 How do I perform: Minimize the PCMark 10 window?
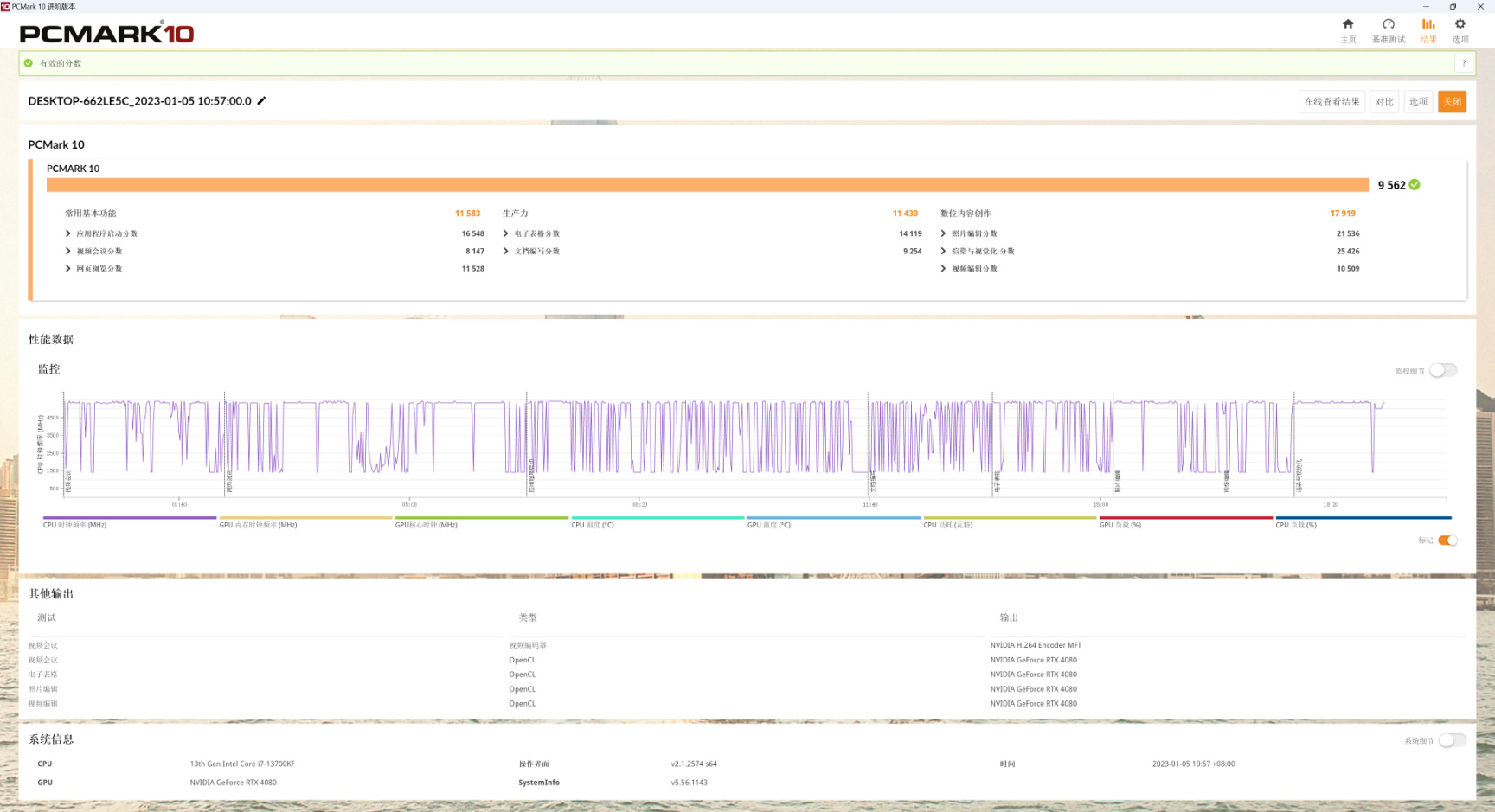click(x=1427, y=6)
